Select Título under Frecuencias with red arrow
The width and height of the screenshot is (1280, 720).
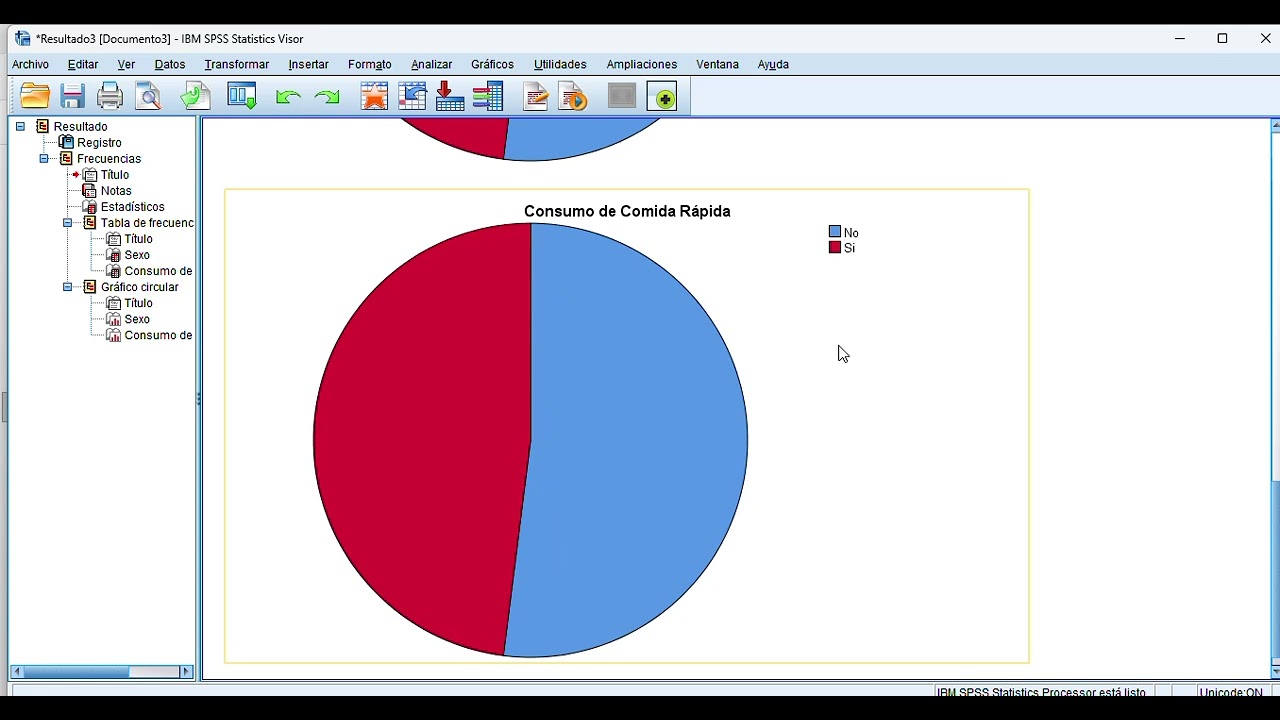(115, 175)
